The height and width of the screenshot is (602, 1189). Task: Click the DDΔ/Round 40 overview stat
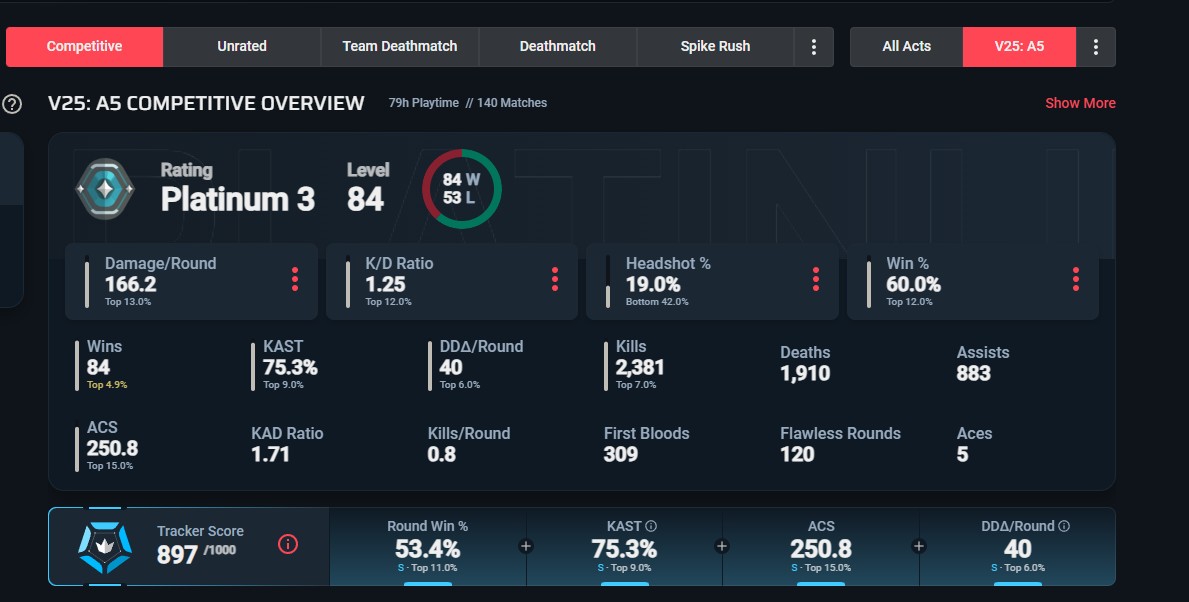click(476, 366)
